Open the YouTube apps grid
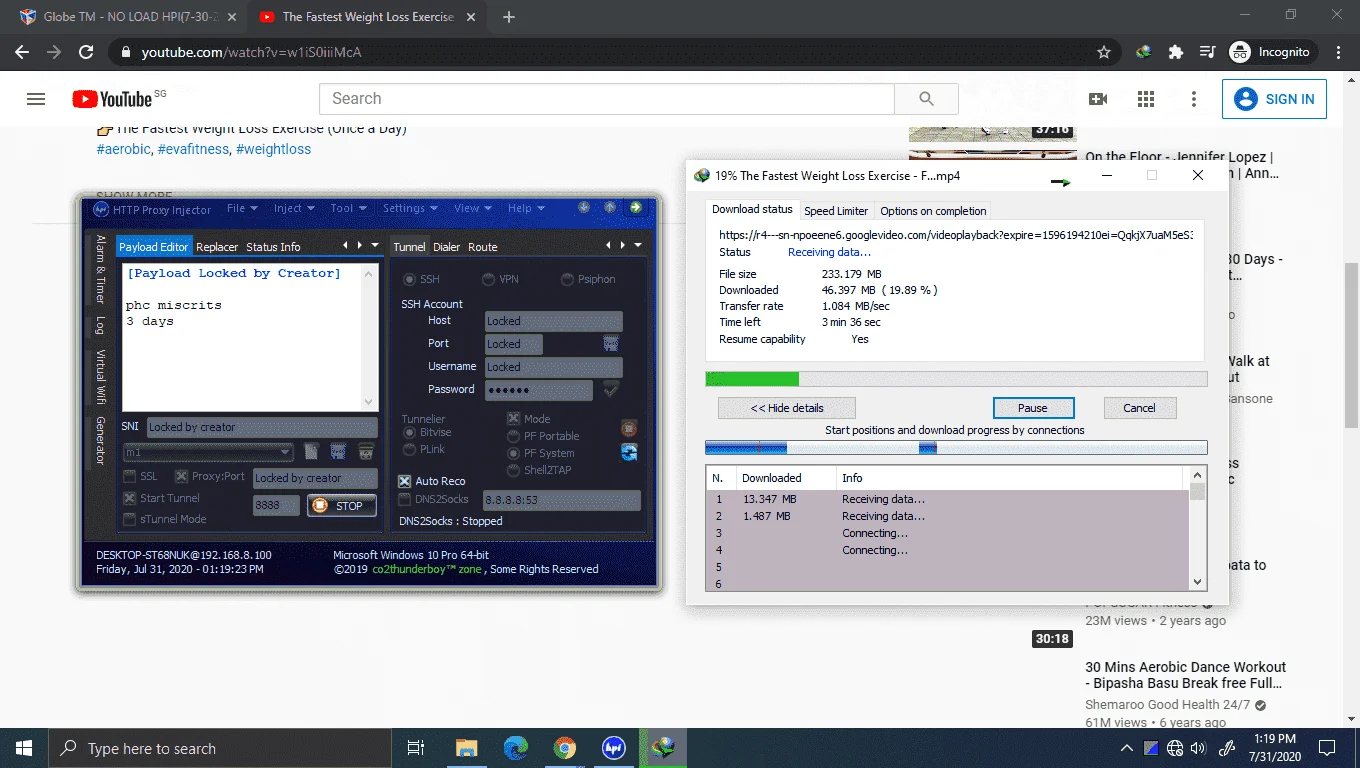This screenshot has width=1360, height=768. pos(1146,99)
